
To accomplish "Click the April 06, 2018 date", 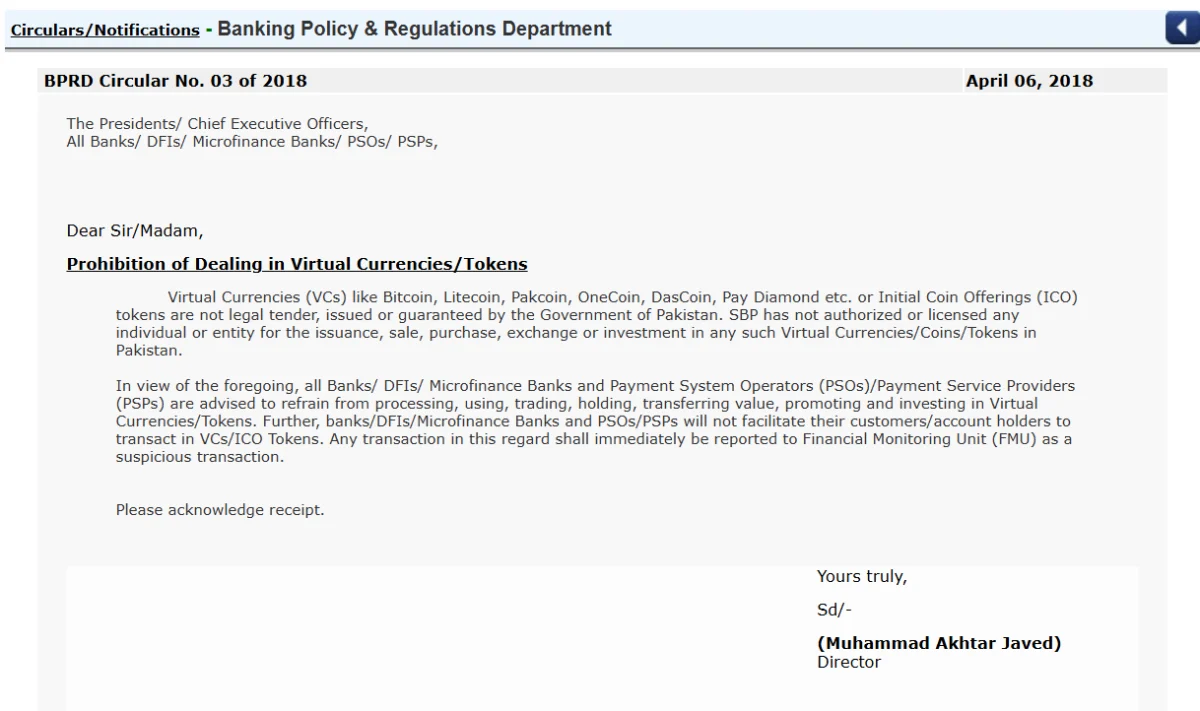I will 1029,81.
